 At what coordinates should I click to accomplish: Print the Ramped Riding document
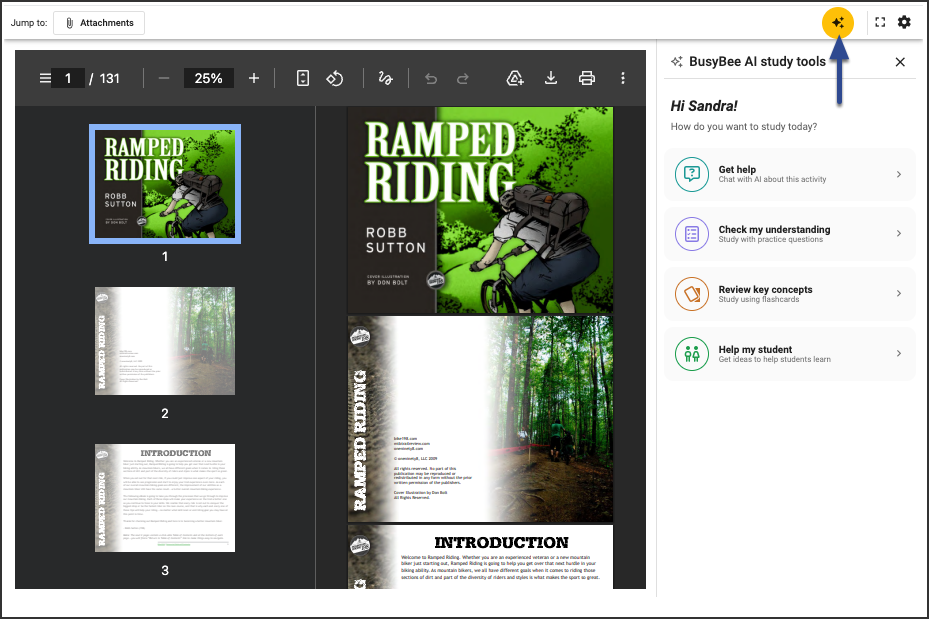pyautogui.click(x=587, y=78)
